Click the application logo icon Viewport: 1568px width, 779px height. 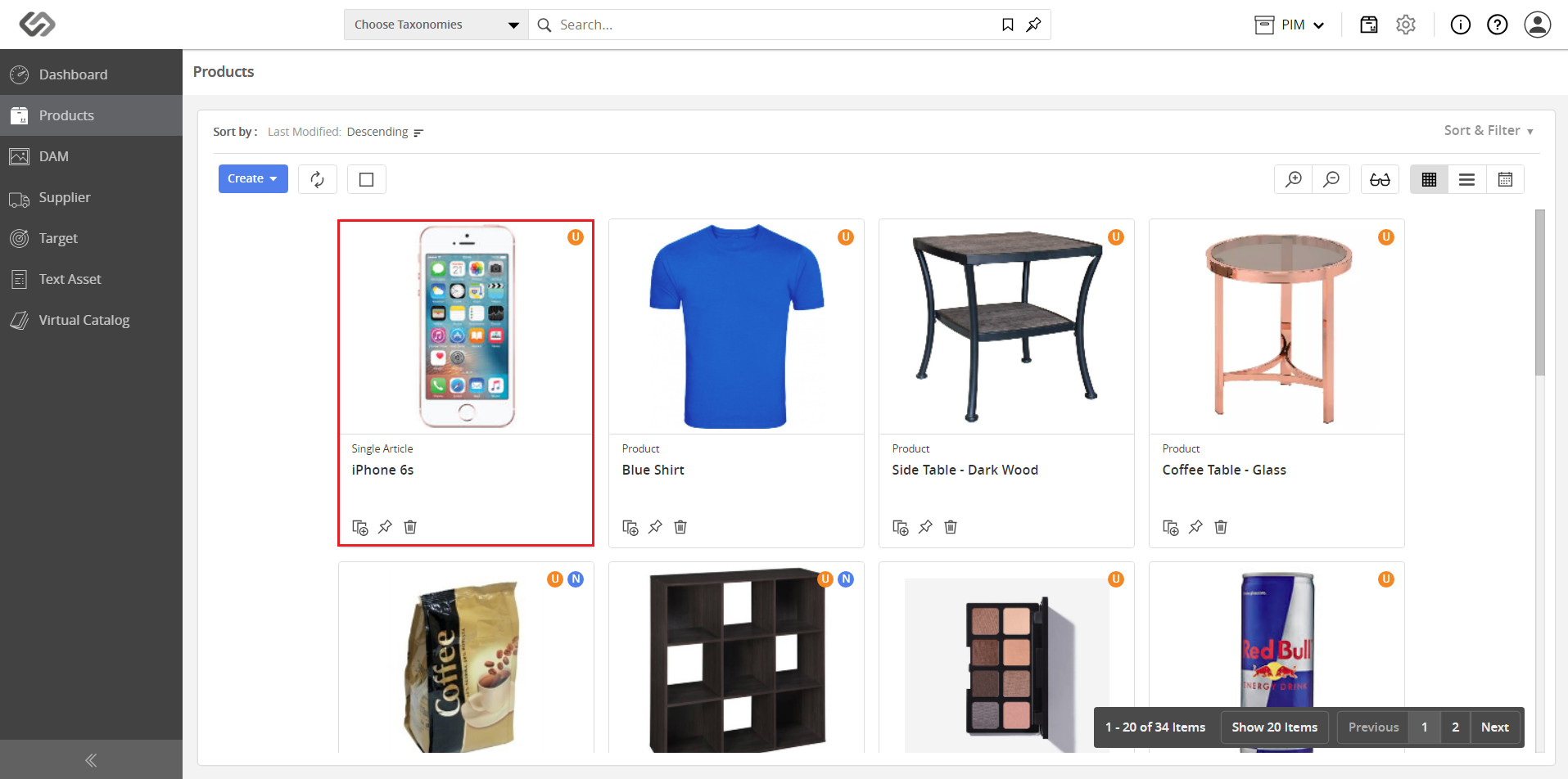pos(37,25)
